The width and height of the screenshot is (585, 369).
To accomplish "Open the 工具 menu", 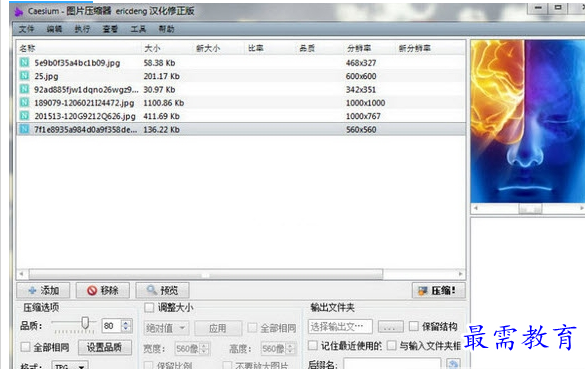I will tap(138, 29).
